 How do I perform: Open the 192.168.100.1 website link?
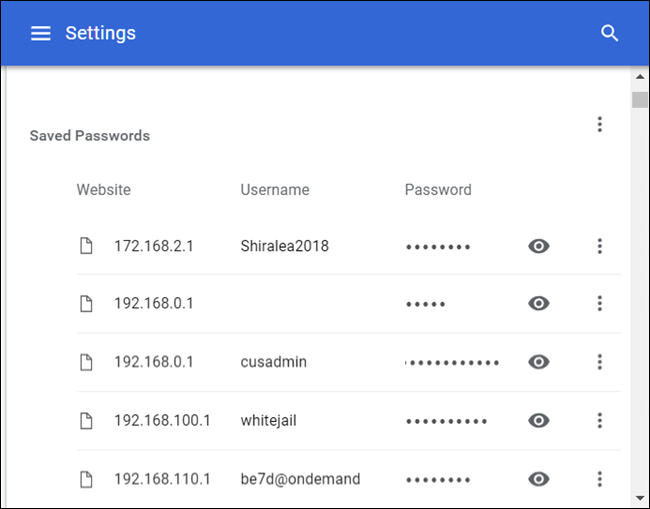162,421
